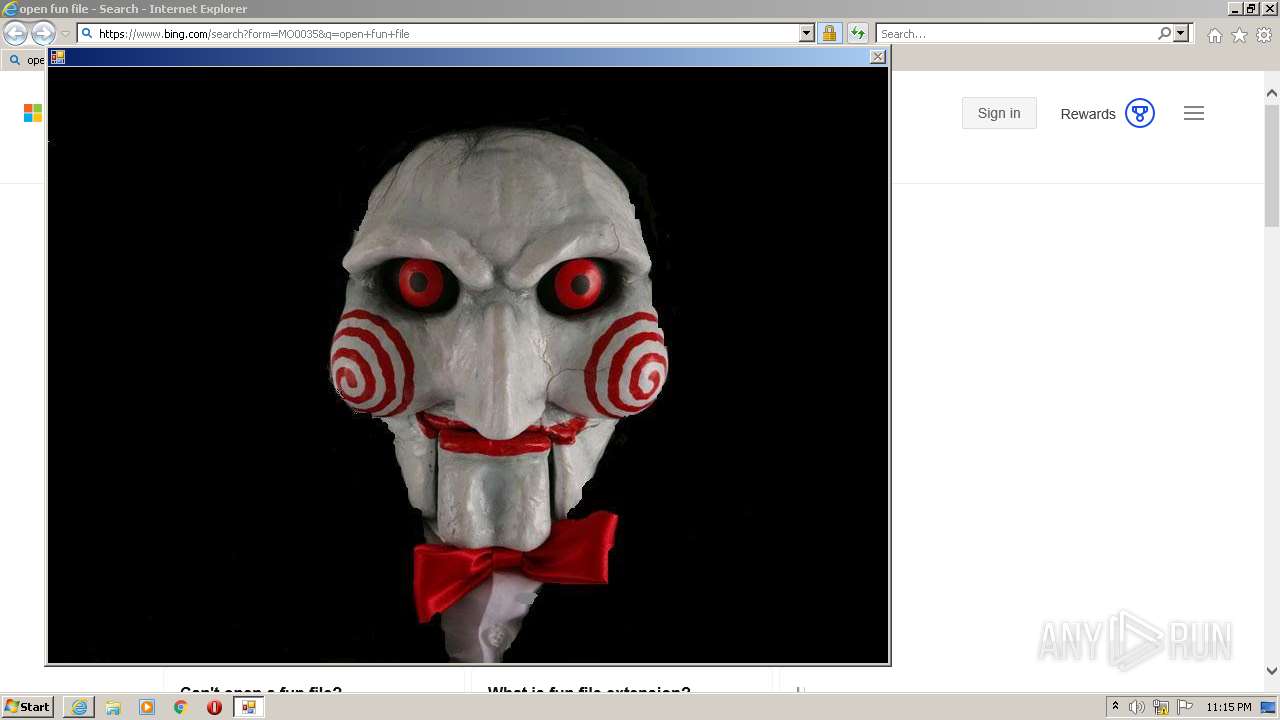The height and width of the screenshot is (720, 1280).
Task: Show hidden system tray icons
Action: pos(1115,707)
